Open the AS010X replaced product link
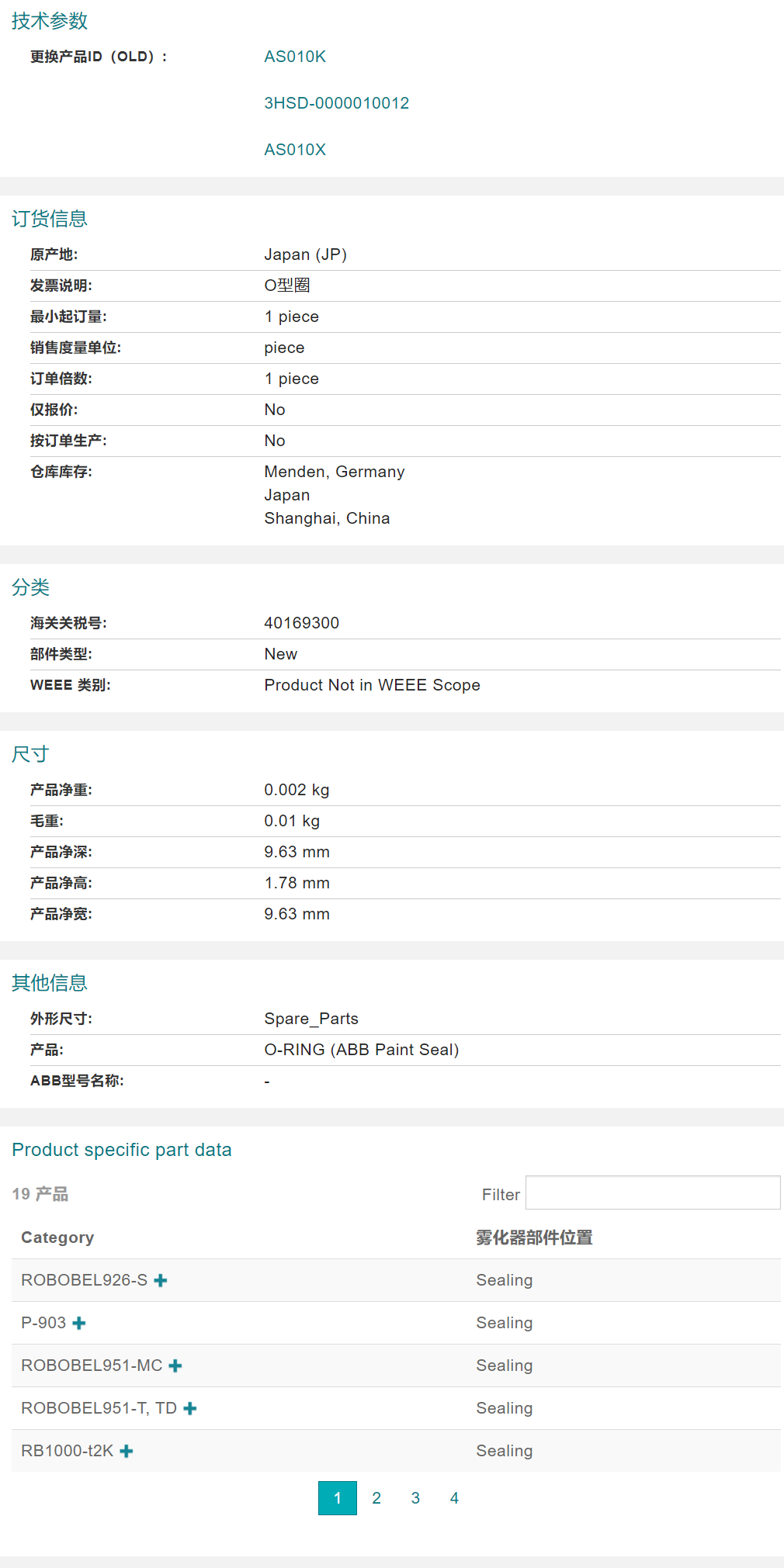This screenshot has height=1568, width=784. tap(295, 150)
